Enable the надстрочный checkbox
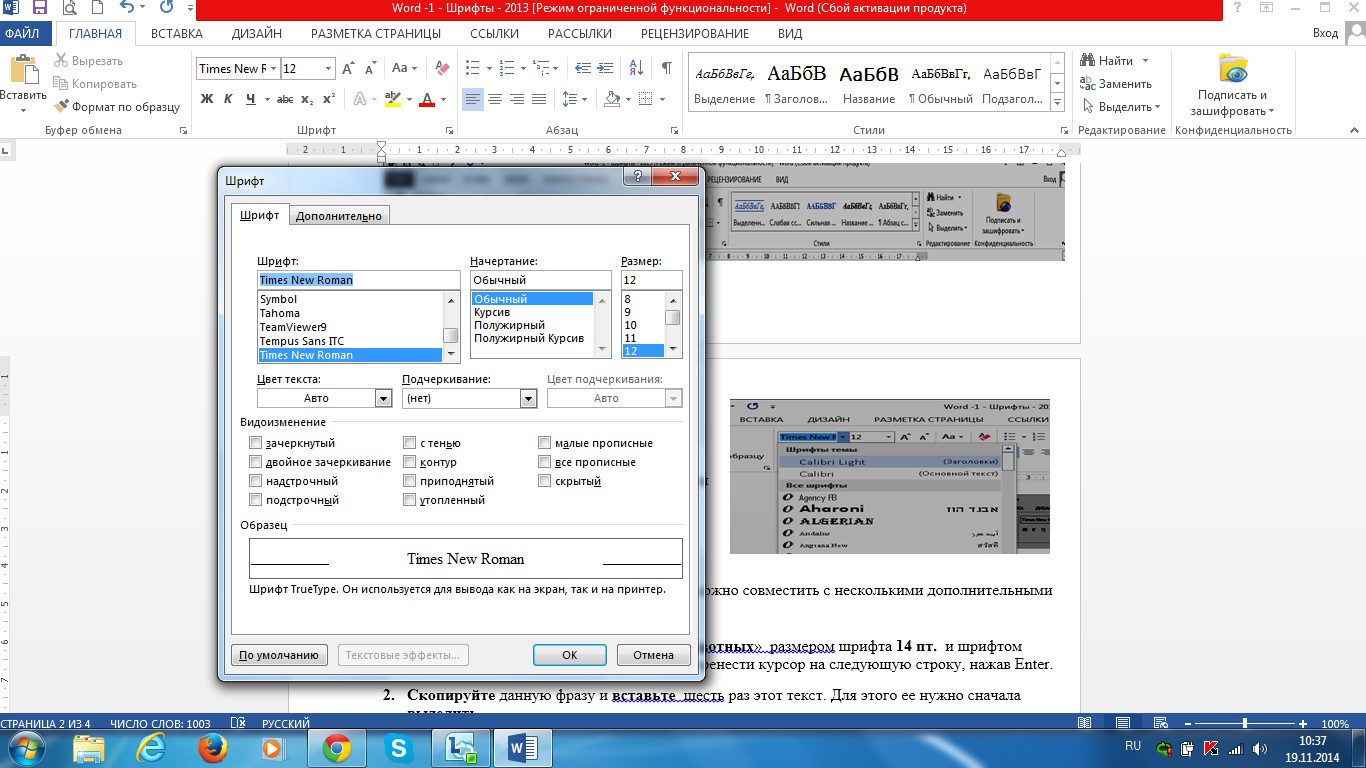The image size is (1366, 768). pyautogui.click(x=256, y=481)
